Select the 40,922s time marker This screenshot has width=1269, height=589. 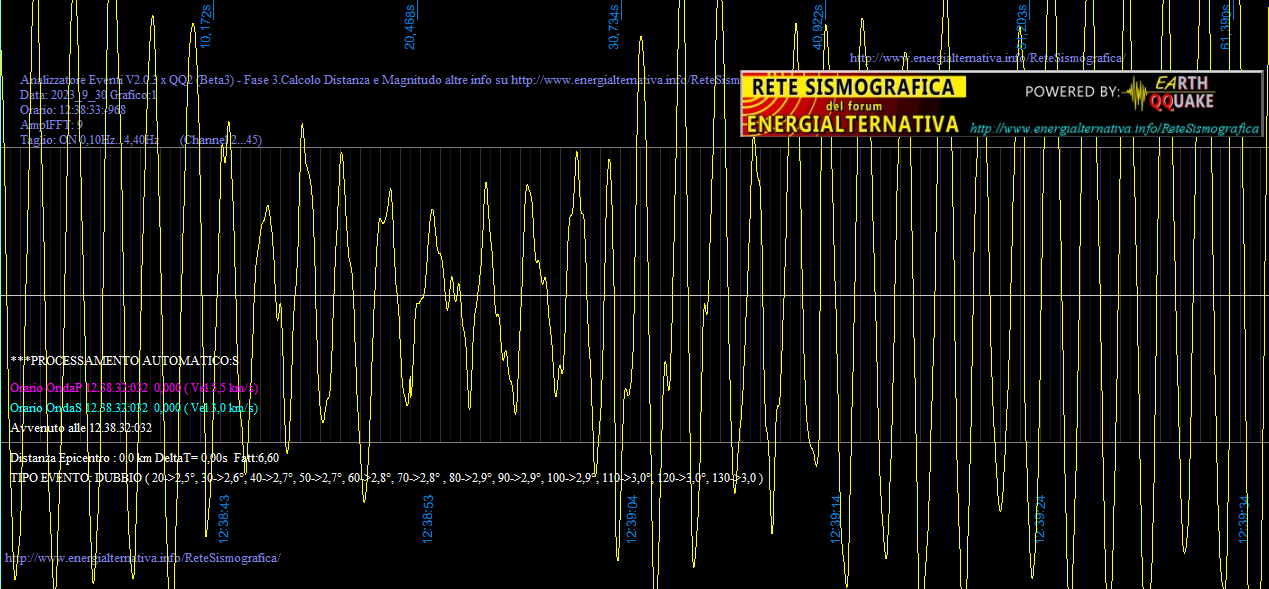[818, 26]
